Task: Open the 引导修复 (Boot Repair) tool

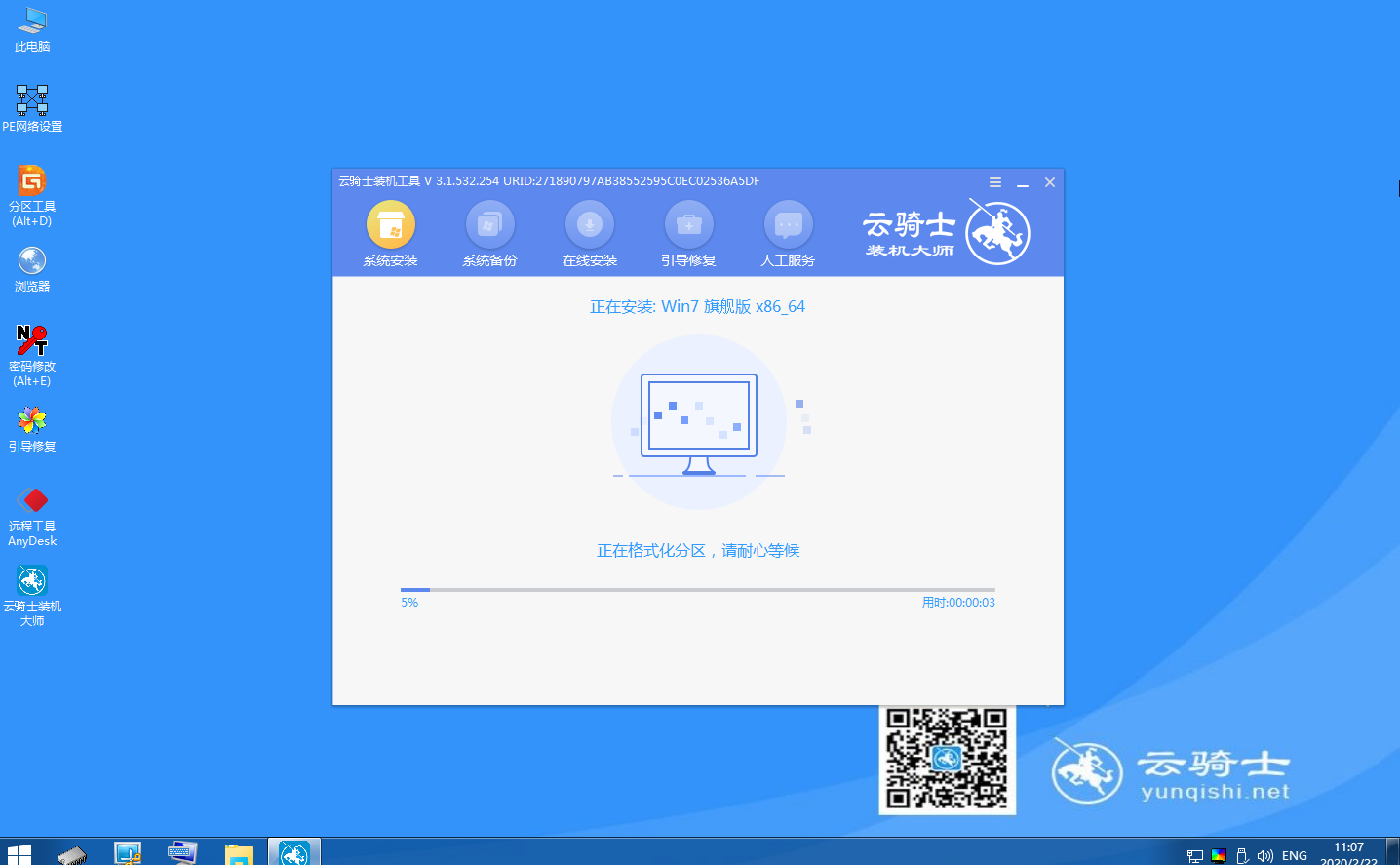Action: click(x=689, y=232)
